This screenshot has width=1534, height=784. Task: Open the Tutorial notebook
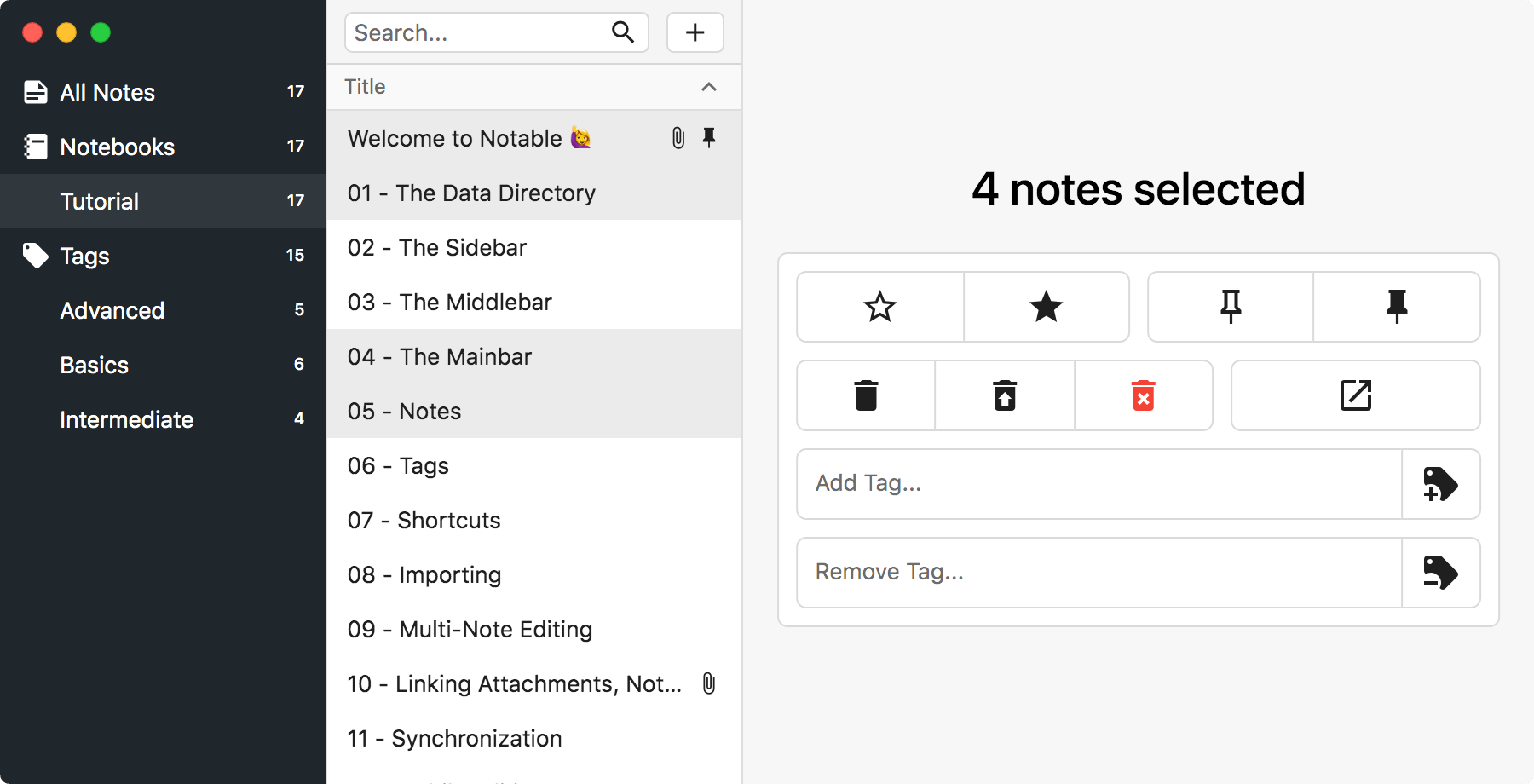[99, 201]
